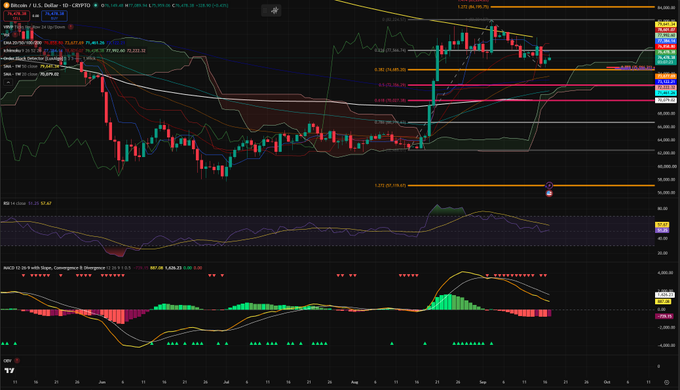Click the blue BUY price button
The height and width of the screenshot is (390, 680).
54,16
